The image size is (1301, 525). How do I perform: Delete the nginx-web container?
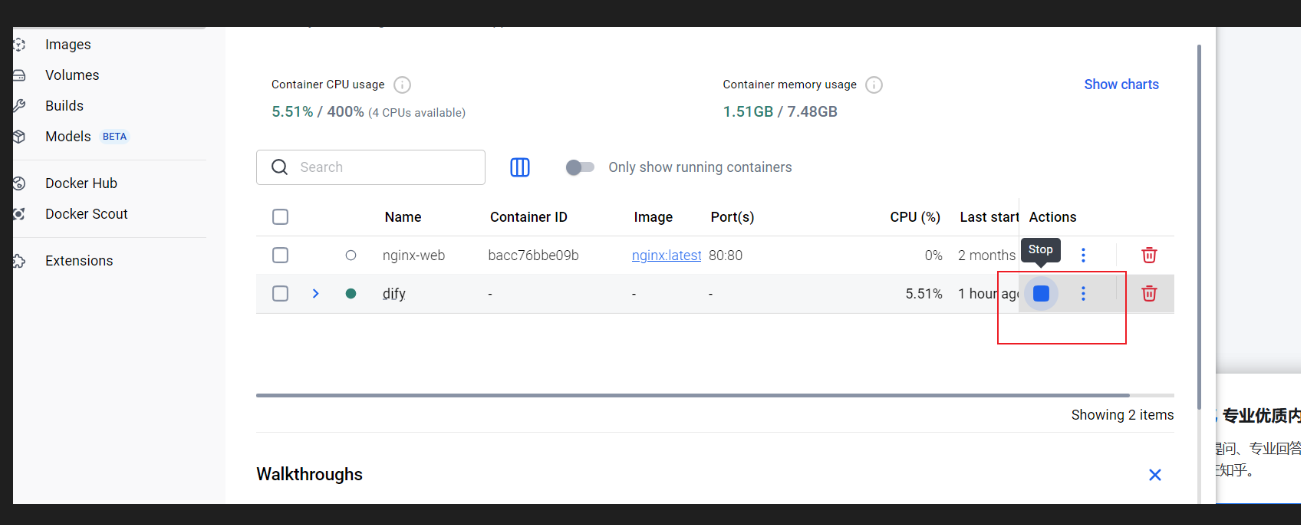pos(1149,255)
